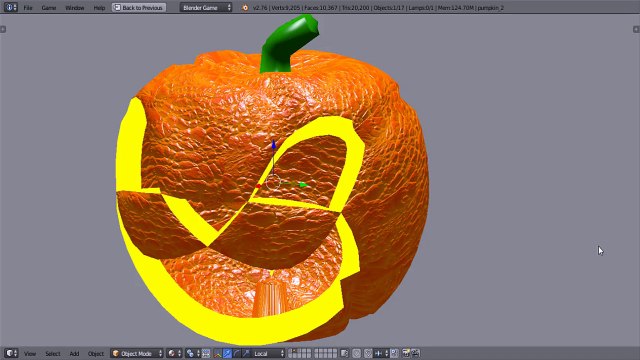640x360 pixels.
Task: Open the Local transform orientation dropdown
Action: point(268,353)
